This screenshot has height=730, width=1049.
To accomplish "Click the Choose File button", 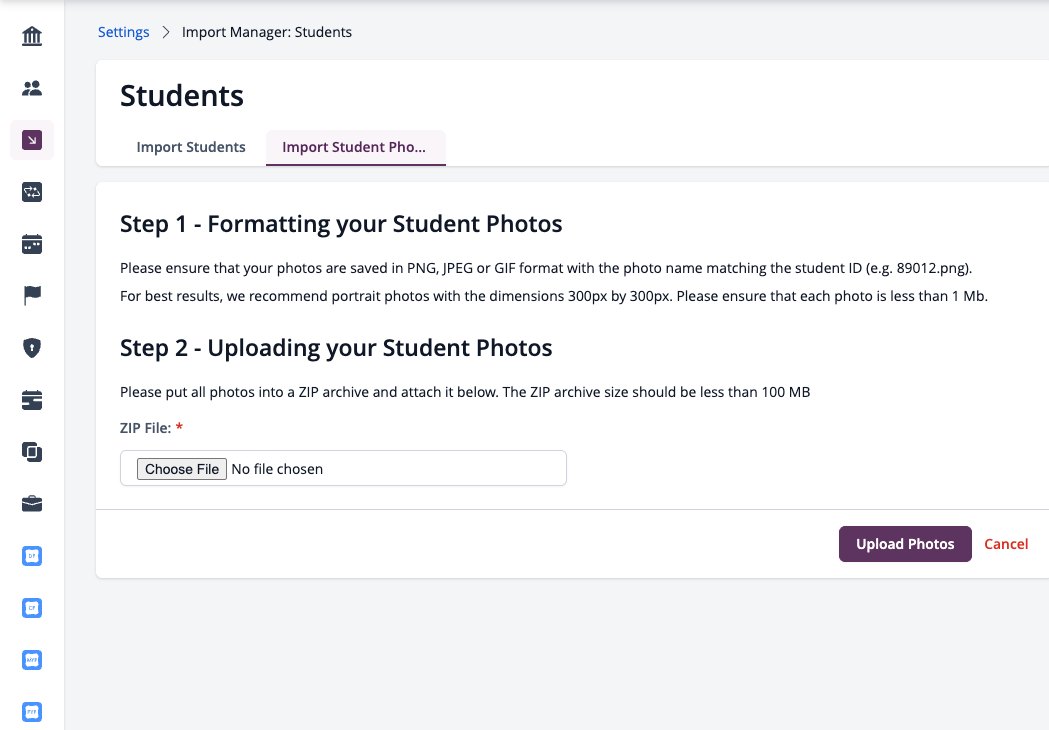I will [181, 469].
